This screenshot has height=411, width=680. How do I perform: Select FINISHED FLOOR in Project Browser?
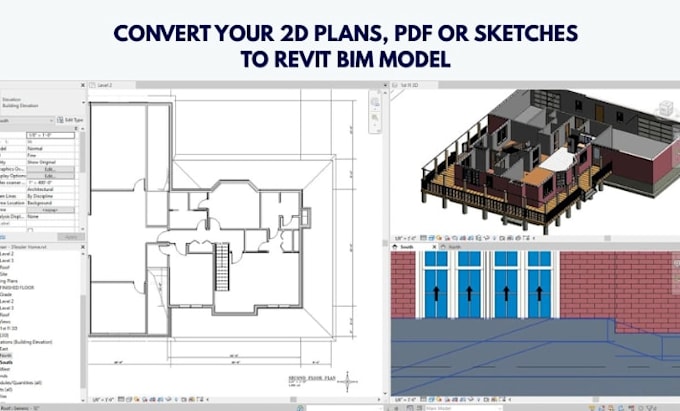click(x=17, y=287)
